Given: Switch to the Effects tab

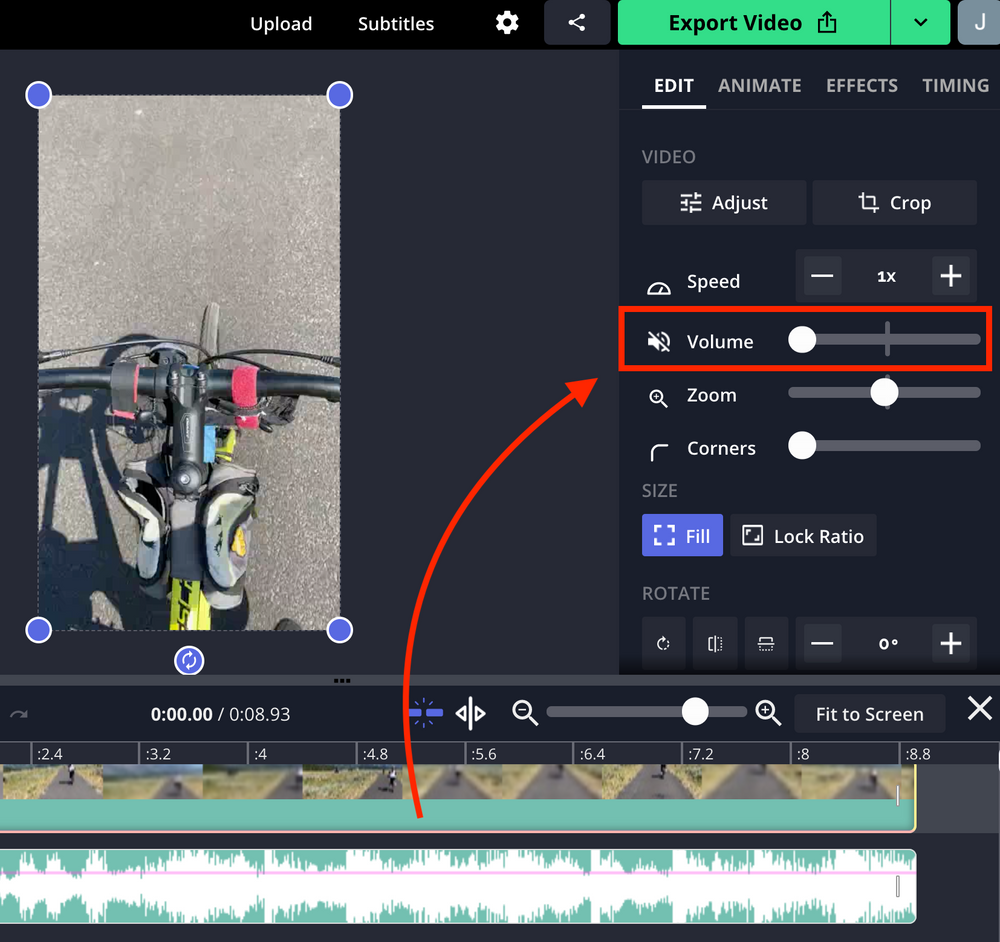Looking at the screenshot, I should tap(862, 86).
